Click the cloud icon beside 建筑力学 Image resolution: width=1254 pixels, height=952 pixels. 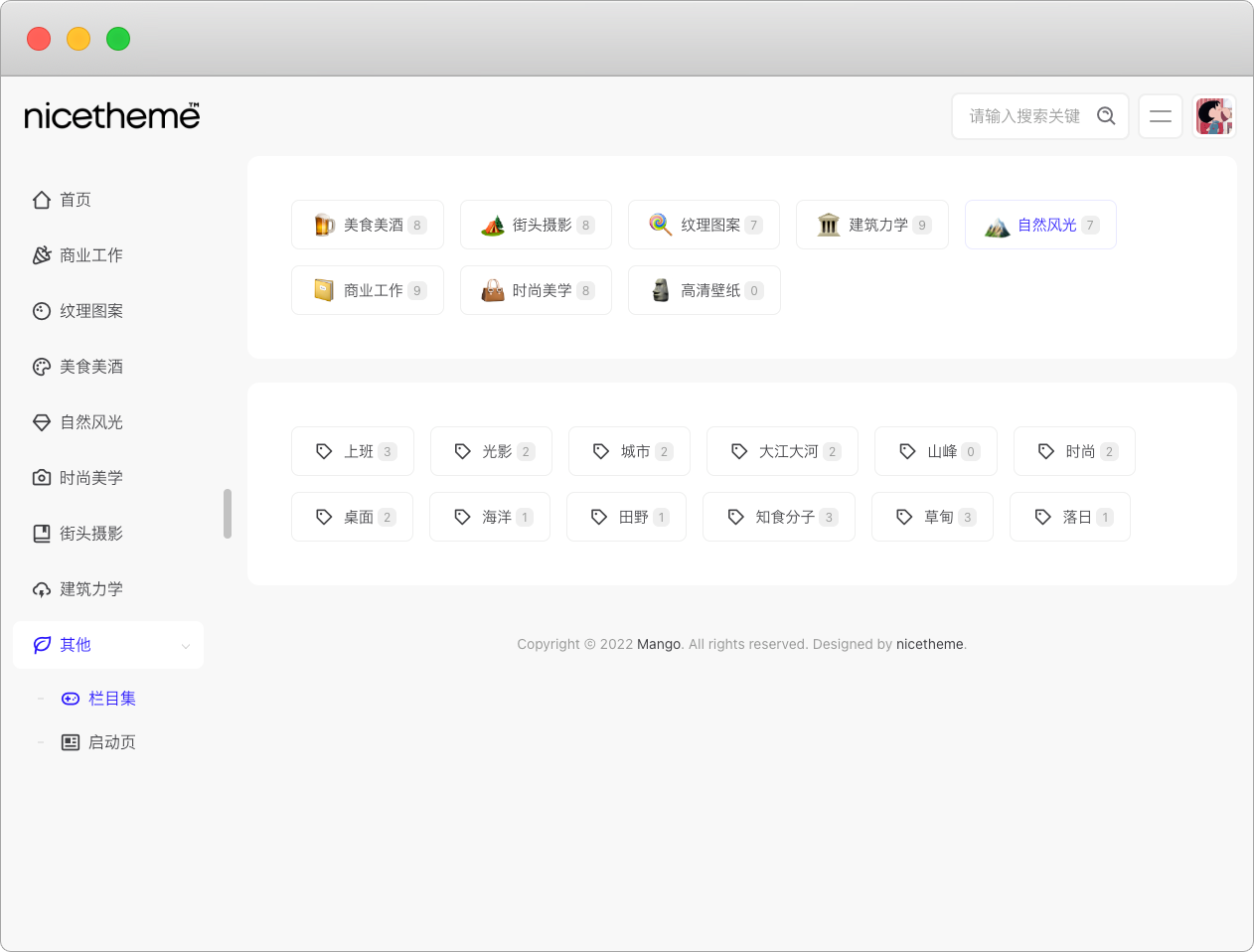point(42,589)
